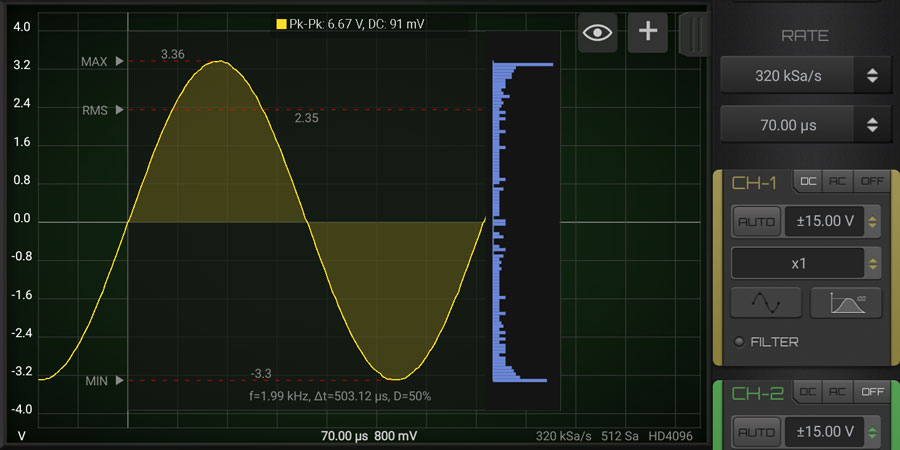Grab the side panel drag handle
This screenshot has height=450, width=900.
point(691,32)
